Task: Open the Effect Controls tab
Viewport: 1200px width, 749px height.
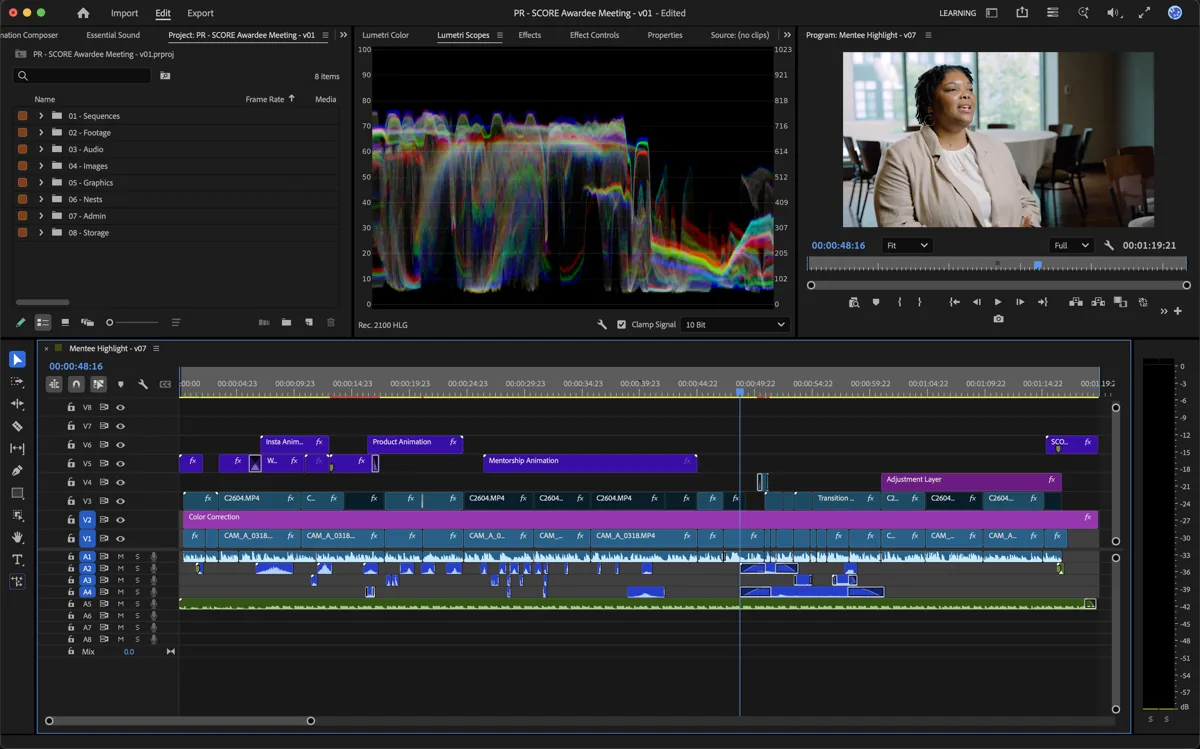Action: (594, 35)
